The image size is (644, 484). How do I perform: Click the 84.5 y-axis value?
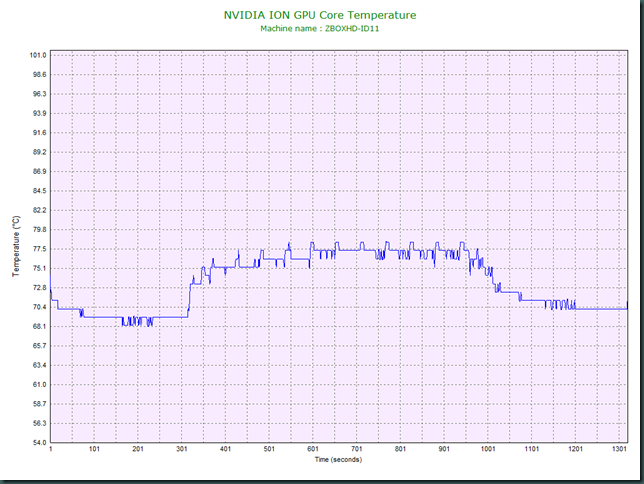[x=39, y=191]
